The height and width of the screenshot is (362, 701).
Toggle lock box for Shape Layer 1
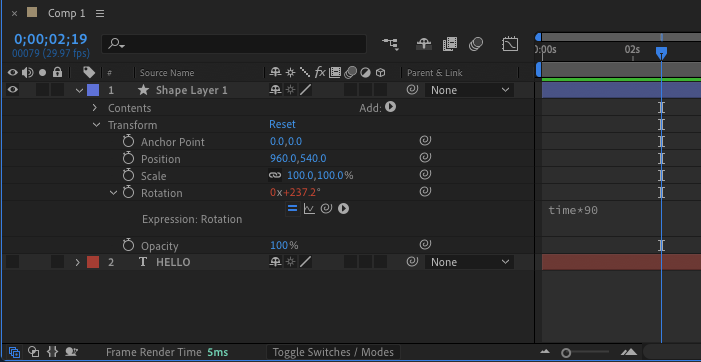tap(57, 90)
